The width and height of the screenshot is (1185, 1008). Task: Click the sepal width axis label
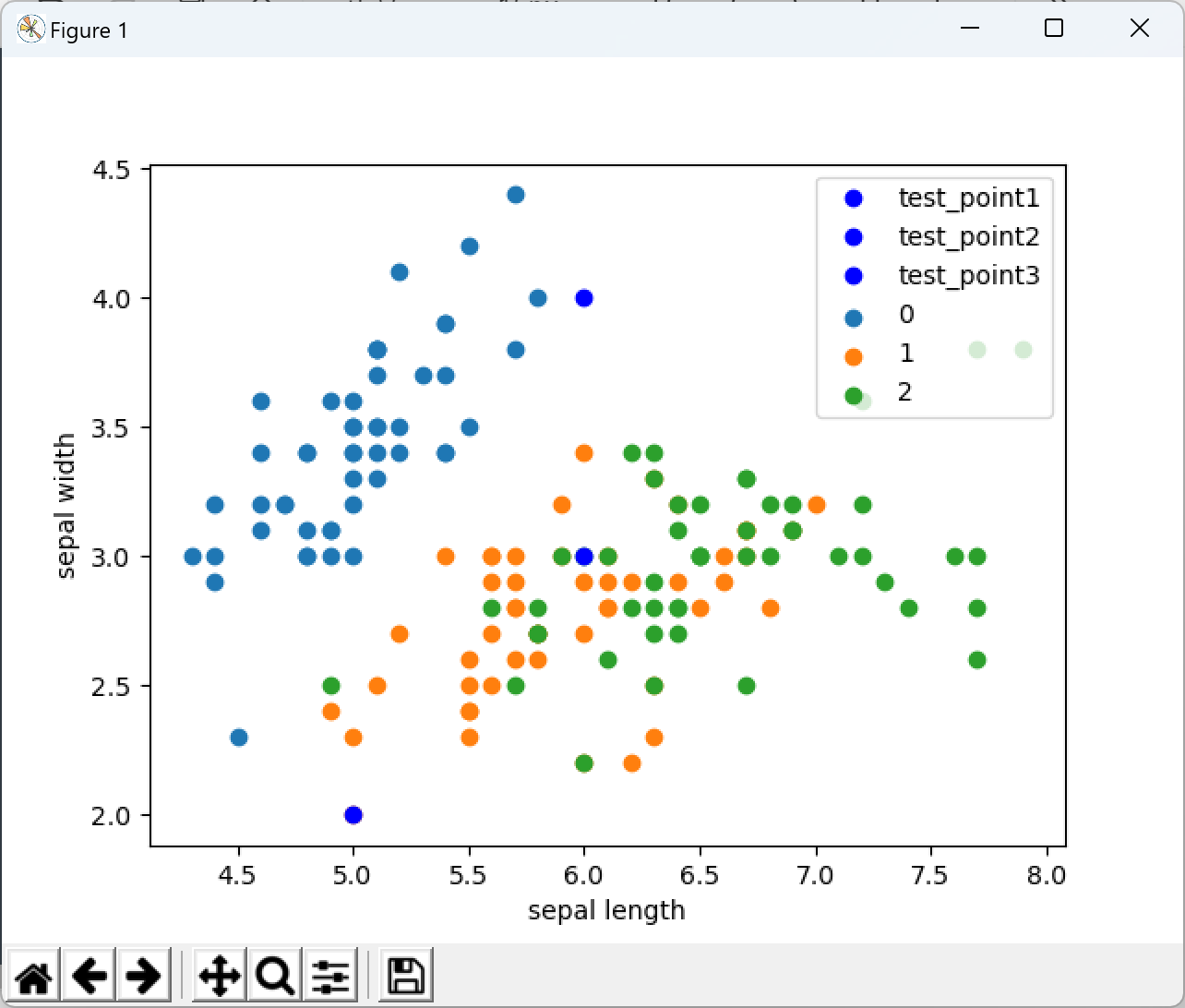[x=66, y=502]
